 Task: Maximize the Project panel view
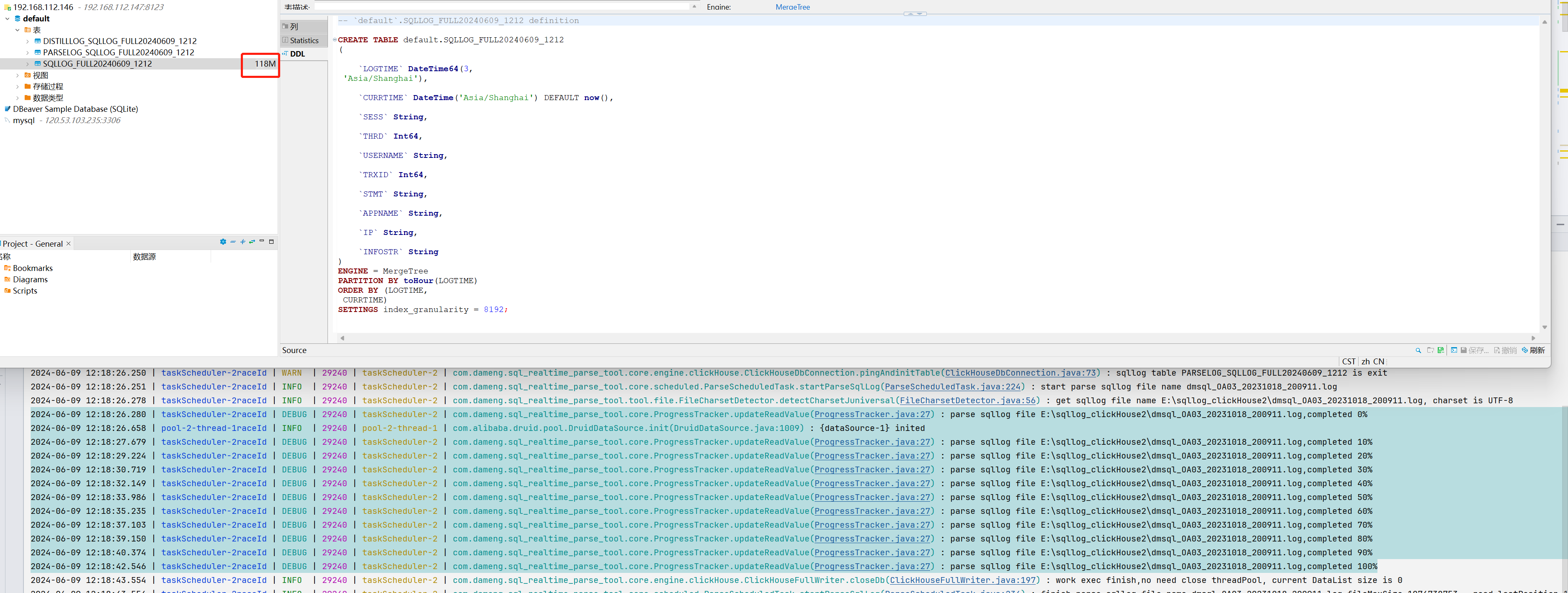[x=271, y=242]
